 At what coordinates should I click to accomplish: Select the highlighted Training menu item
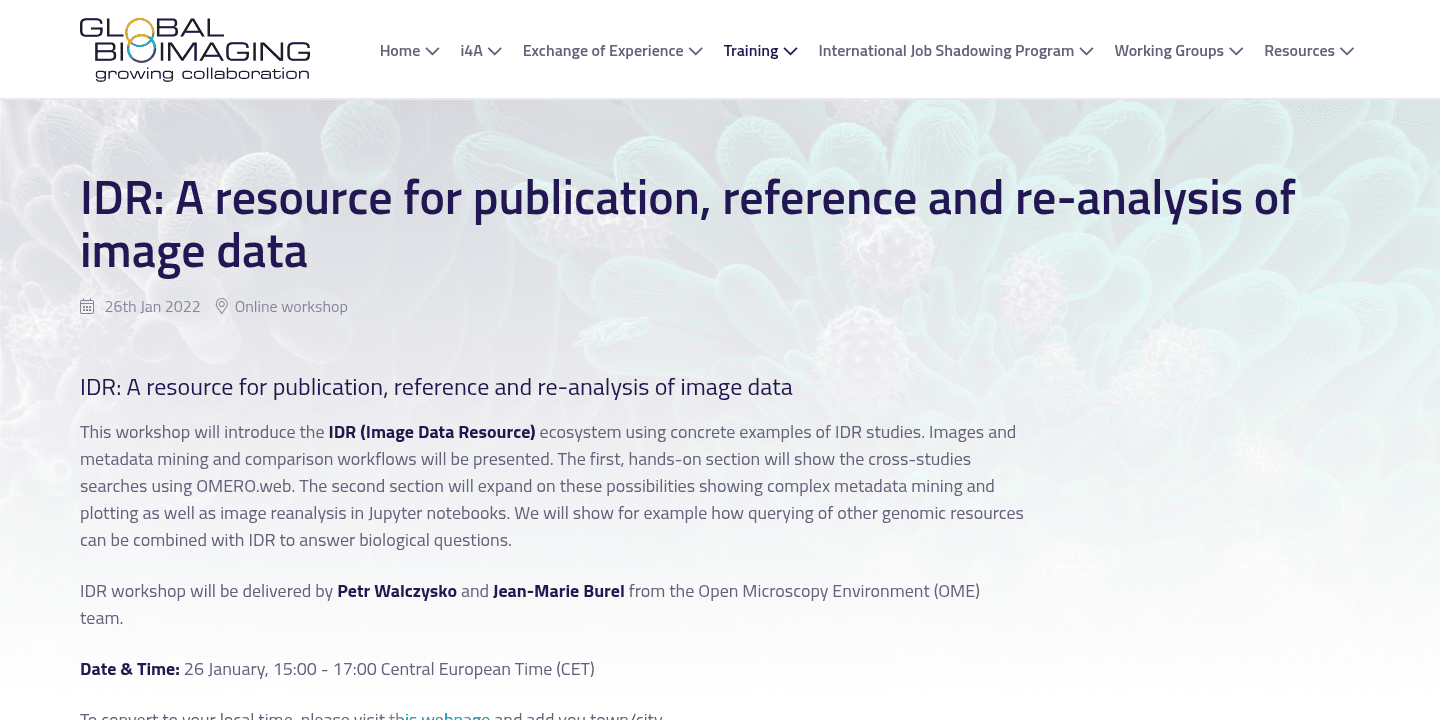751,50
